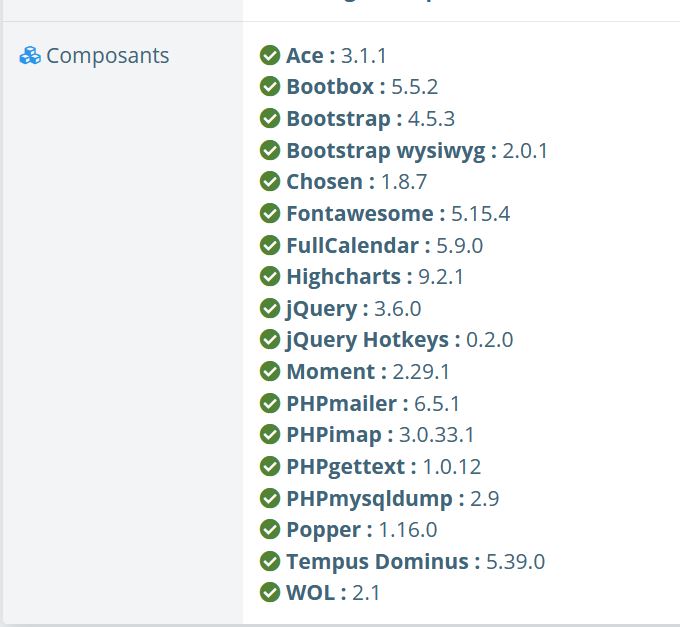The width and height of the screenshot is (680, 627).
Task: Click the check icon beside jQuery 3.6.0
Action: click(x=270, y=308)
